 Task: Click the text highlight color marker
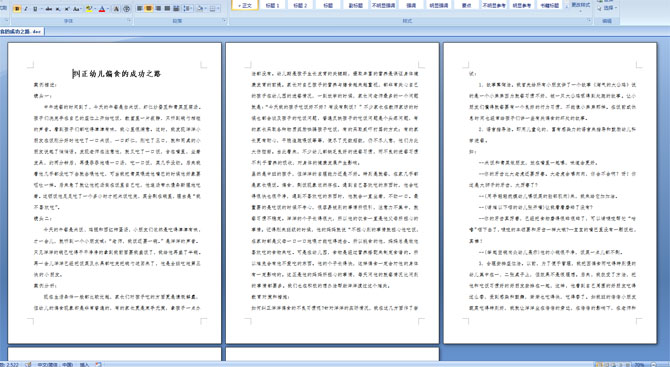[x=89, y=9]
